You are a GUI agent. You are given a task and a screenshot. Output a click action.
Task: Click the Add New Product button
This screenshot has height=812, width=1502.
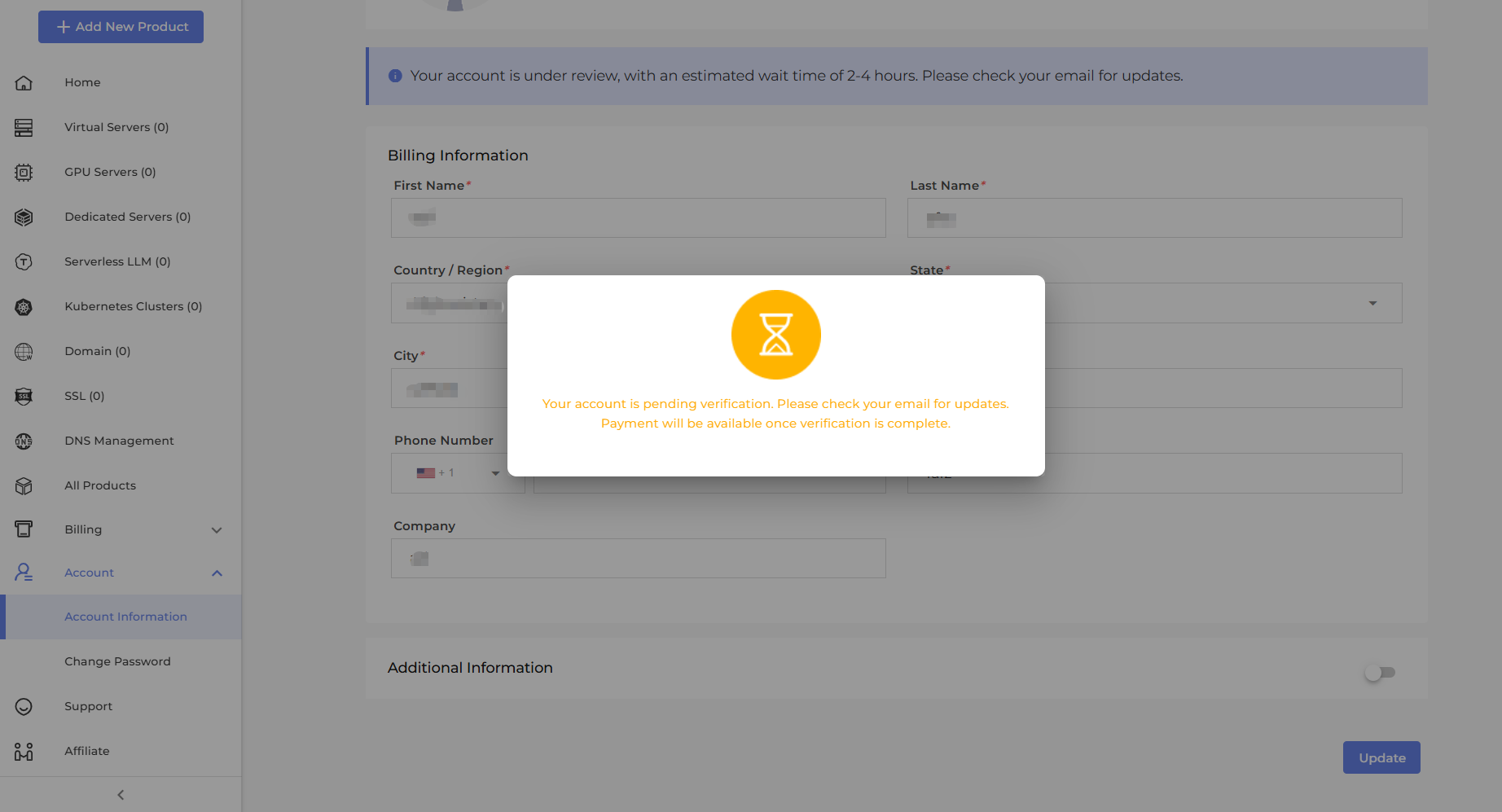121,27
